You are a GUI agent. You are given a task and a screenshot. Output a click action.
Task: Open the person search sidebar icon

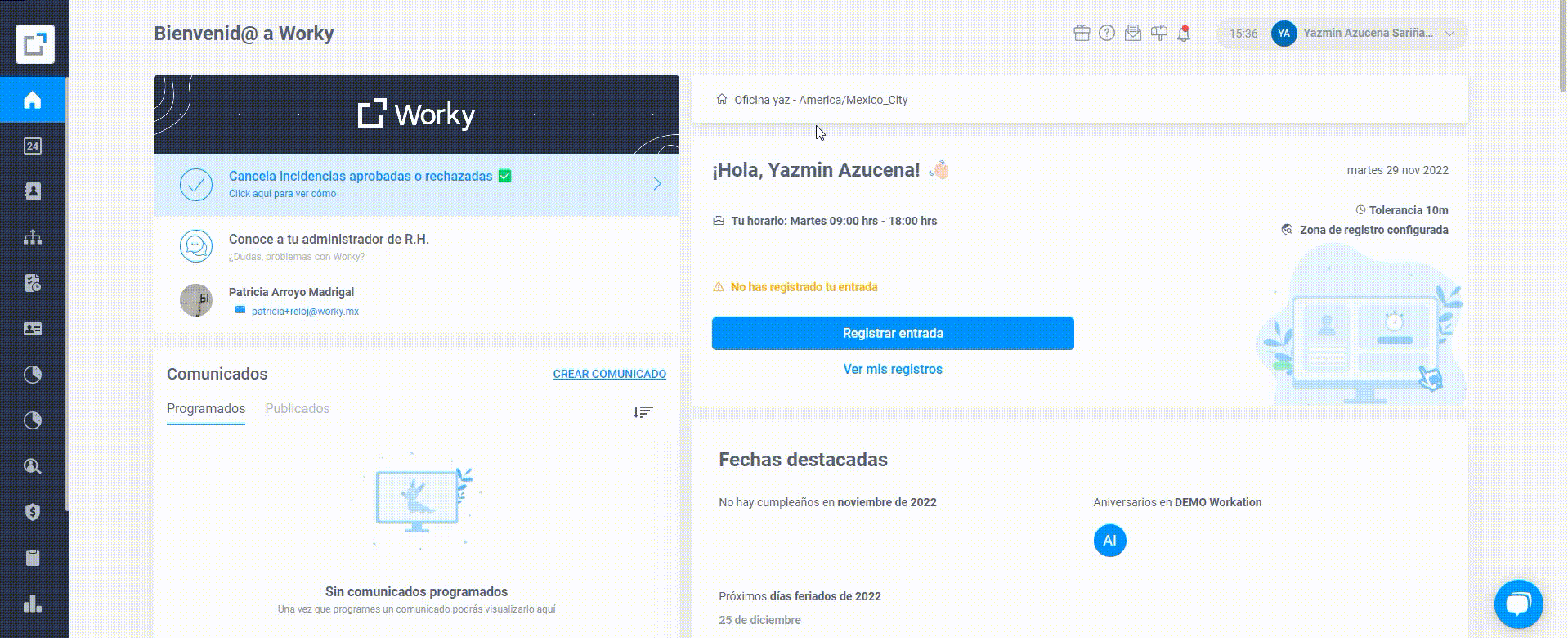click(x=33, y=466)
